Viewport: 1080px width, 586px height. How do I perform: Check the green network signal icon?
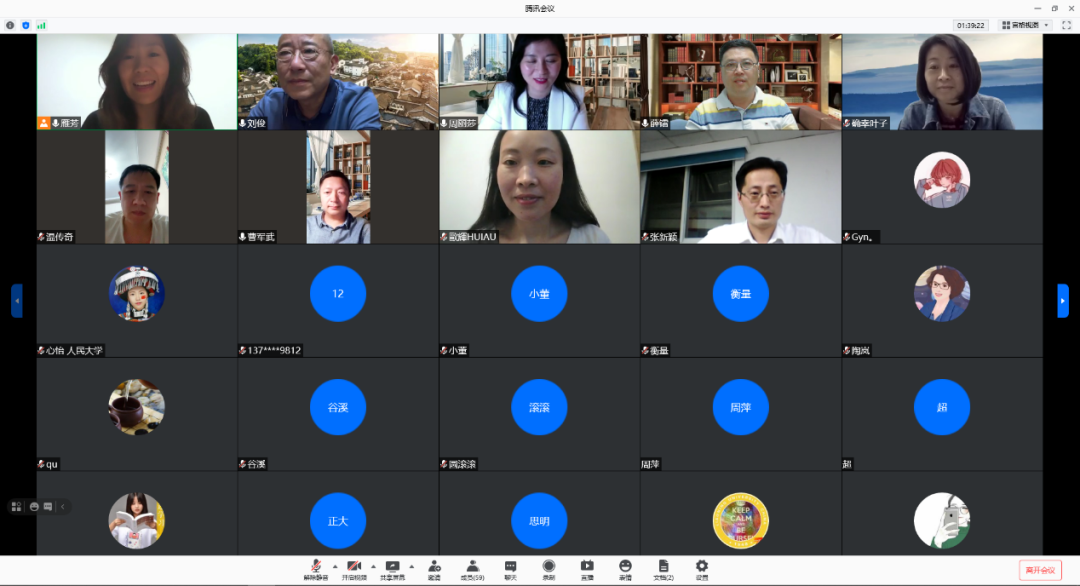41,25
